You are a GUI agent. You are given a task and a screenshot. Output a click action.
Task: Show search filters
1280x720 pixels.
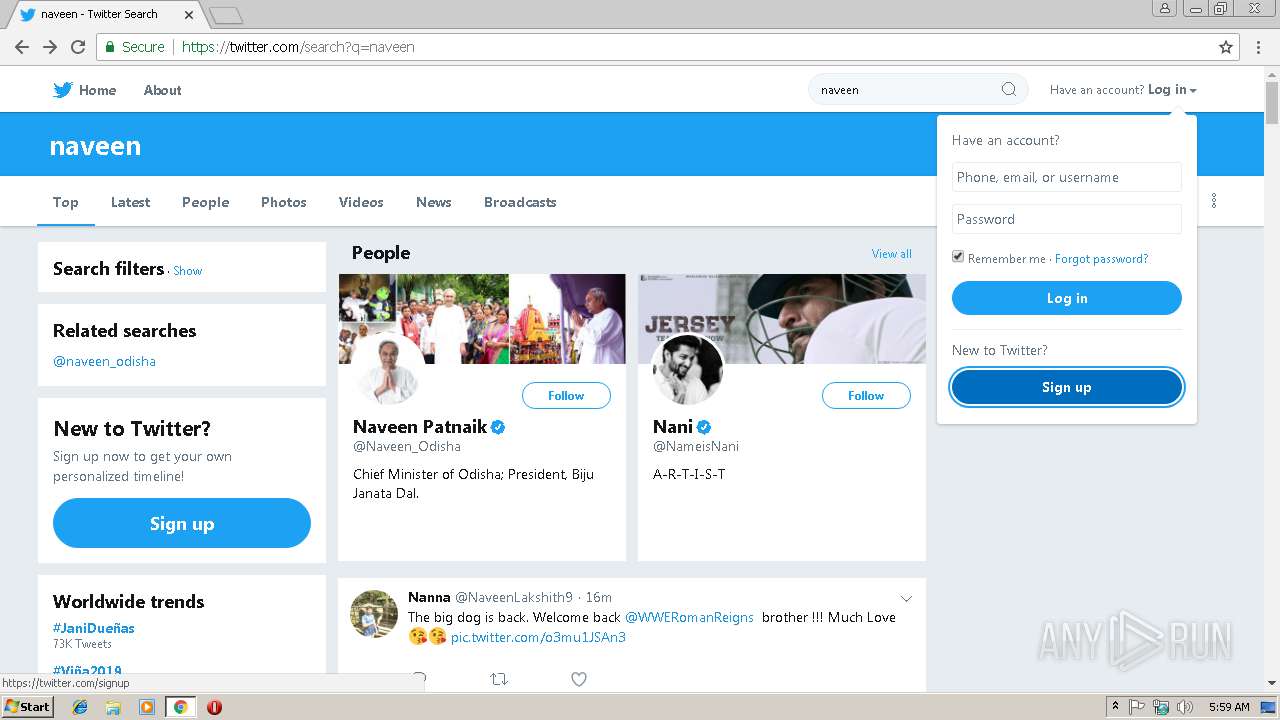pos(187,271)
